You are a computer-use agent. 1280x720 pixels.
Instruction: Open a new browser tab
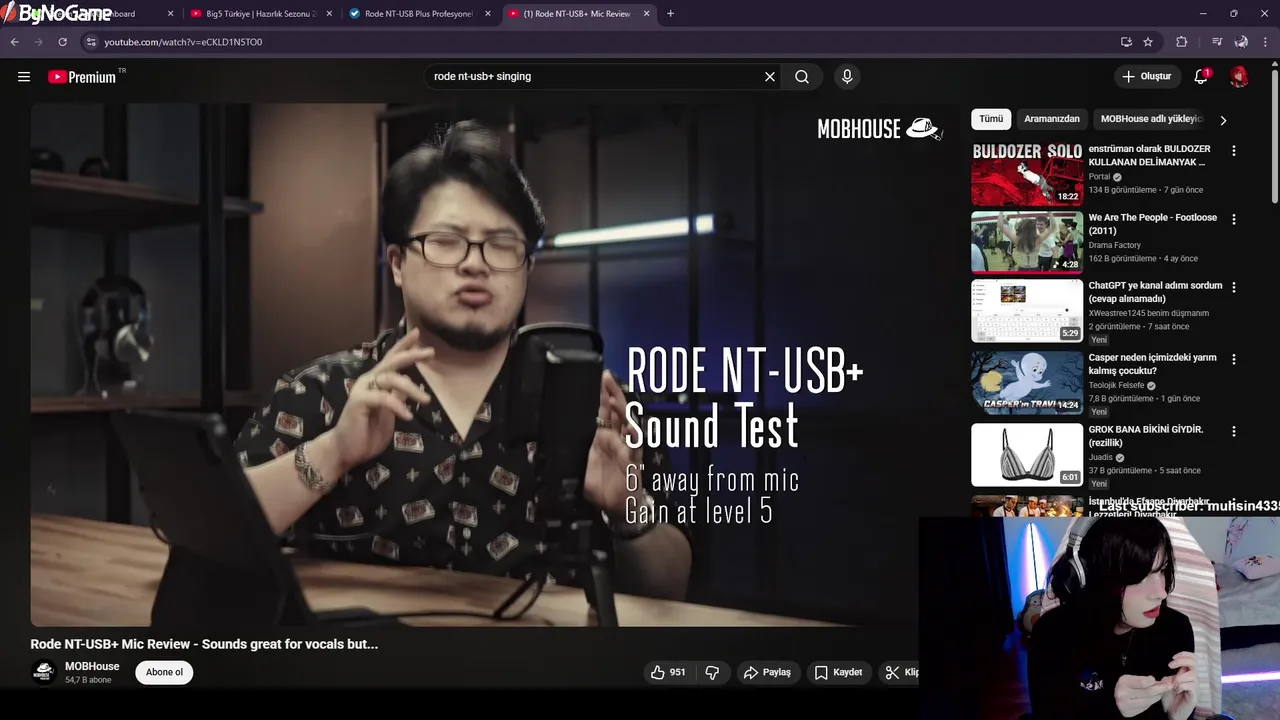(670, 14)
